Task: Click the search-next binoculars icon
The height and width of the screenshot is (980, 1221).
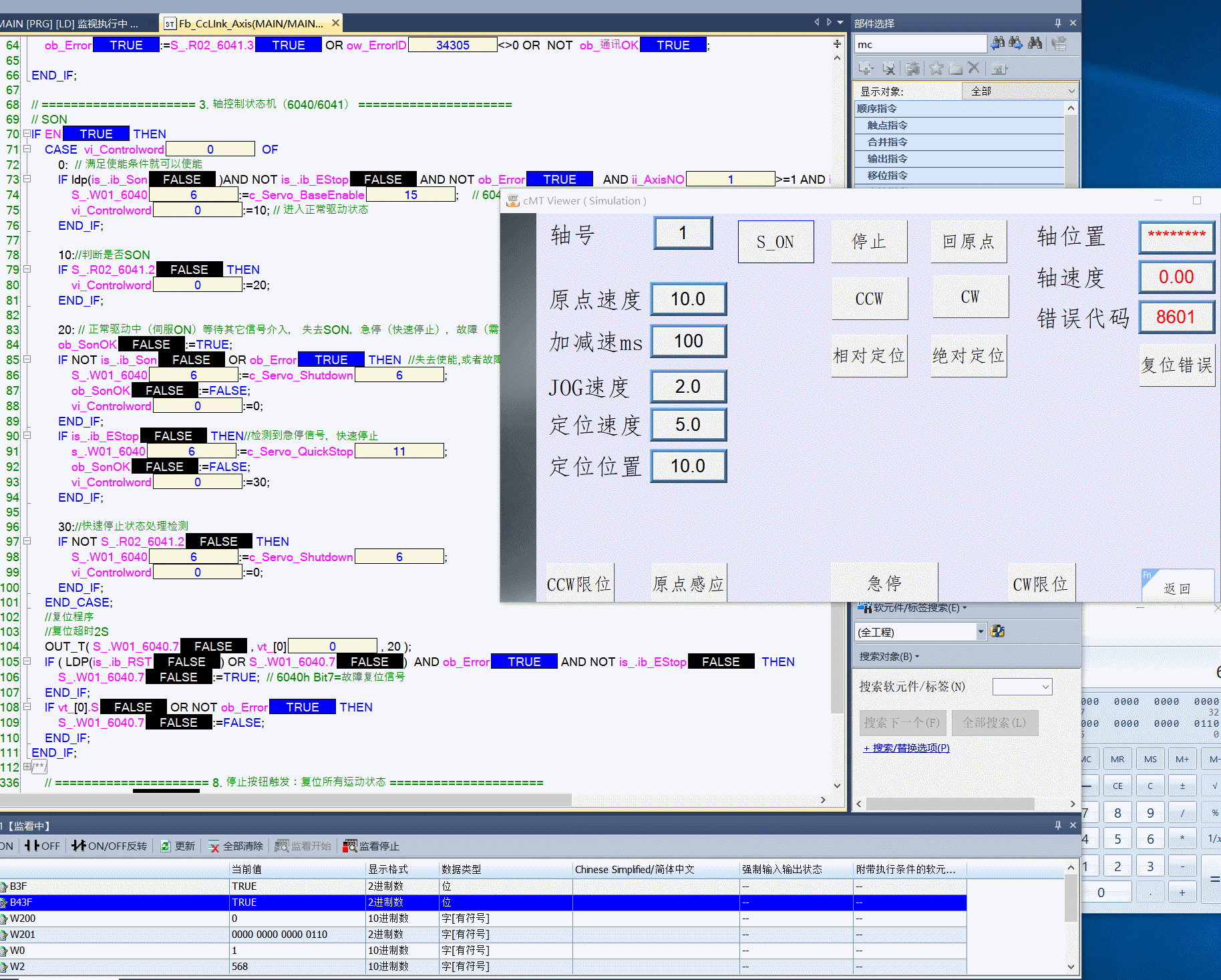Action: [x=1015, y=43]
